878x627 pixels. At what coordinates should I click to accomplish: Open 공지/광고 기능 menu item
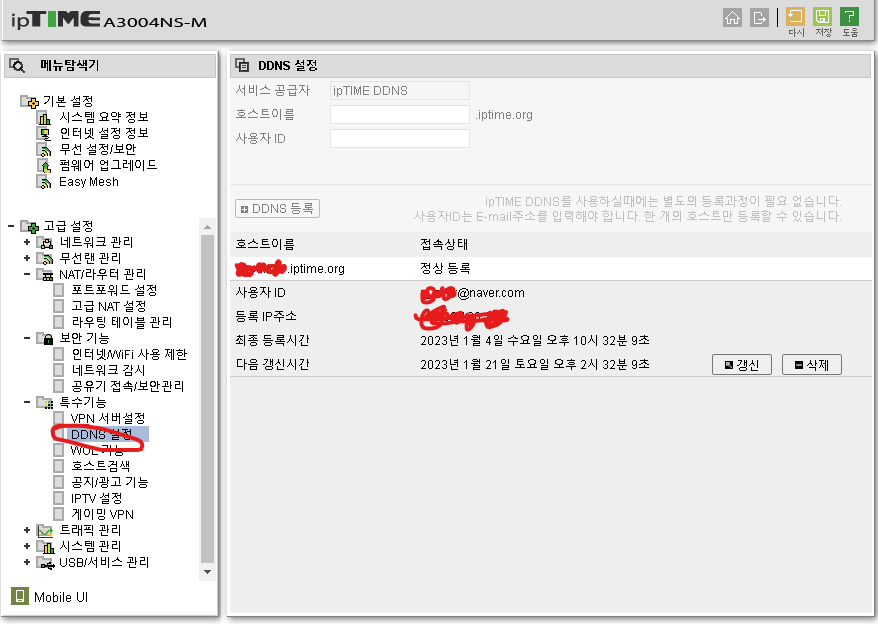(109, 482)
